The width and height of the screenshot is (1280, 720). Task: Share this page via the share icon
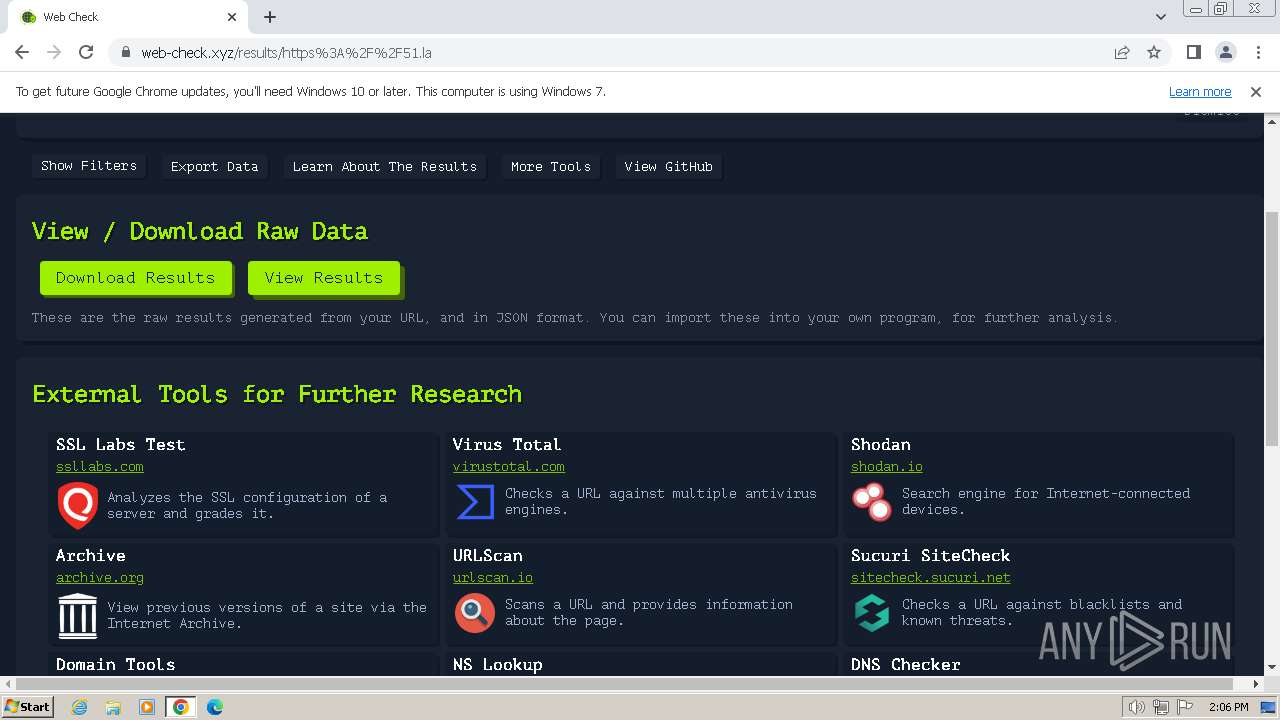pyautogui.click(x=1122, y=52)
